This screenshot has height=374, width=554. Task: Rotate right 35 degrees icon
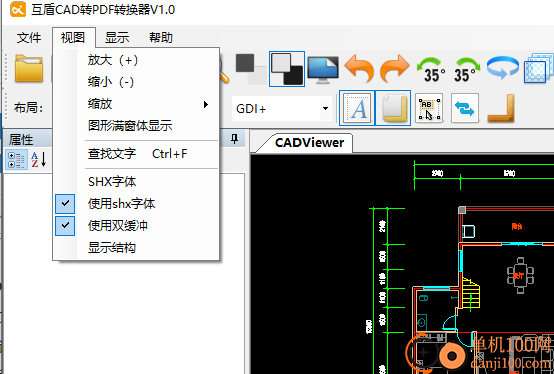(x=467, y=70)
